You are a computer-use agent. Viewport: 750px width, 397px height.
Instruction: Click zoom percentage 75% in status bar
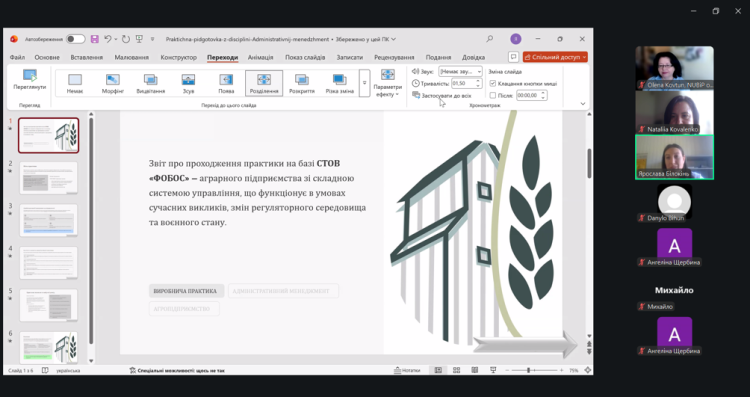pyautogui.click(x=574, y=370)
